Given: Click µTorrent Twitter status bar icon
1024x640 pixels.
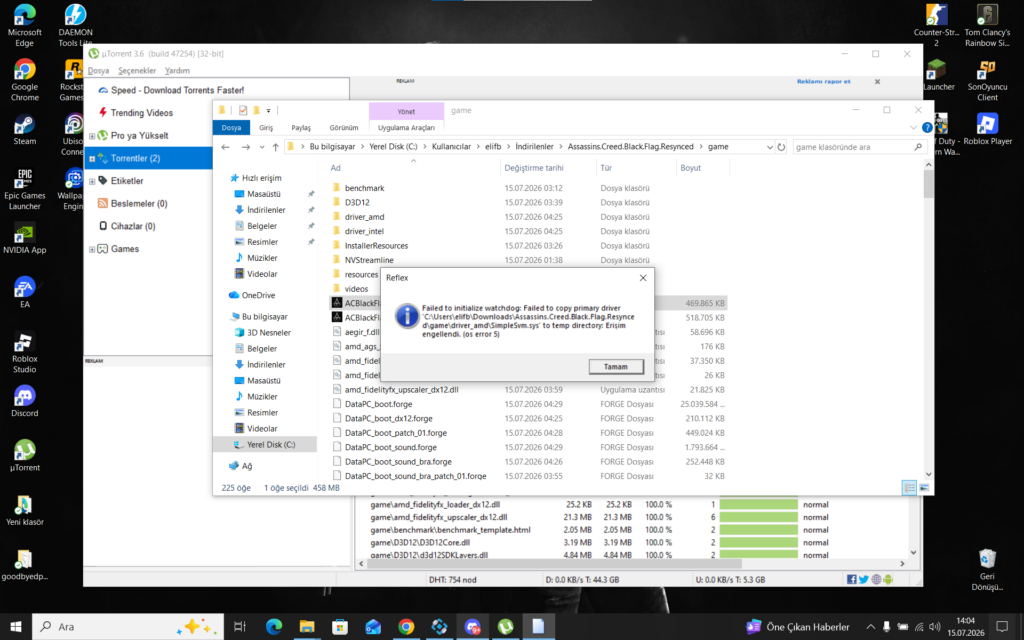Looking at the screenshot, I should coord(863,579).
